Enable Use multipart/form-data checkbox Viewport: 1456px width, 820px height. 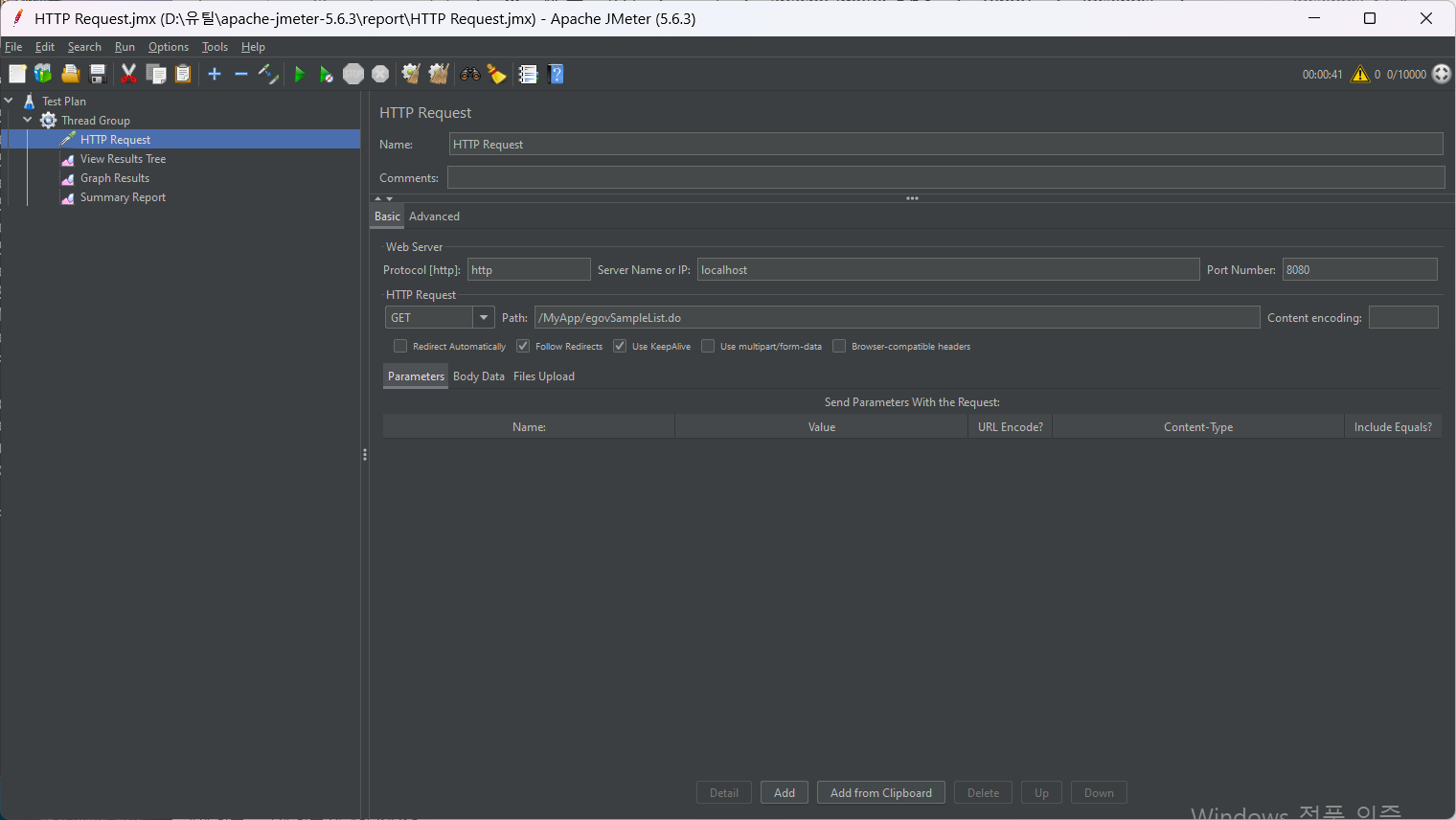(x=708, y=346)
